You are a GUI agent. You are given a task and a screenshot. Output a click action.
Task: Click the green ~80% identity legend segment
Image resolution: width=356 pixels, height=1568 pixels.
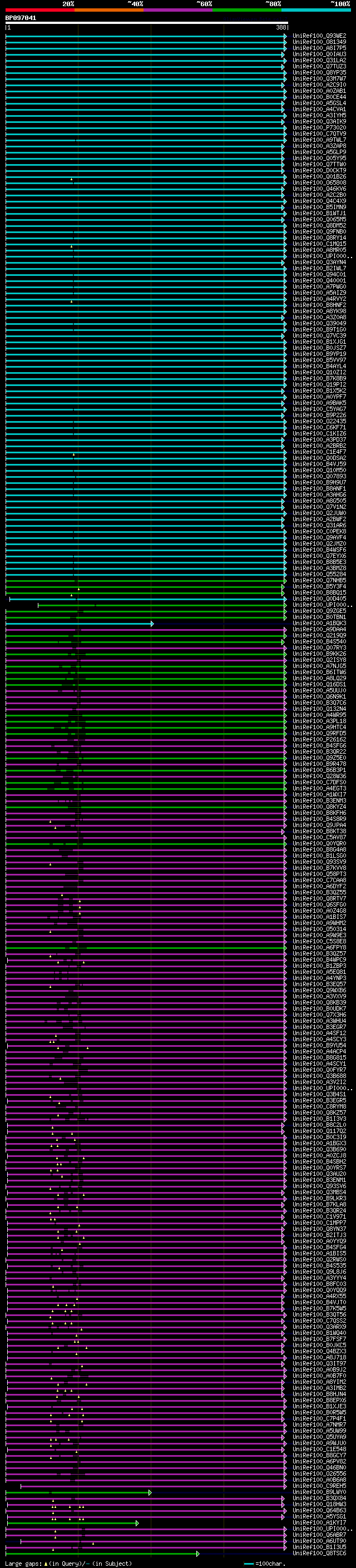[x=247, y=10]
